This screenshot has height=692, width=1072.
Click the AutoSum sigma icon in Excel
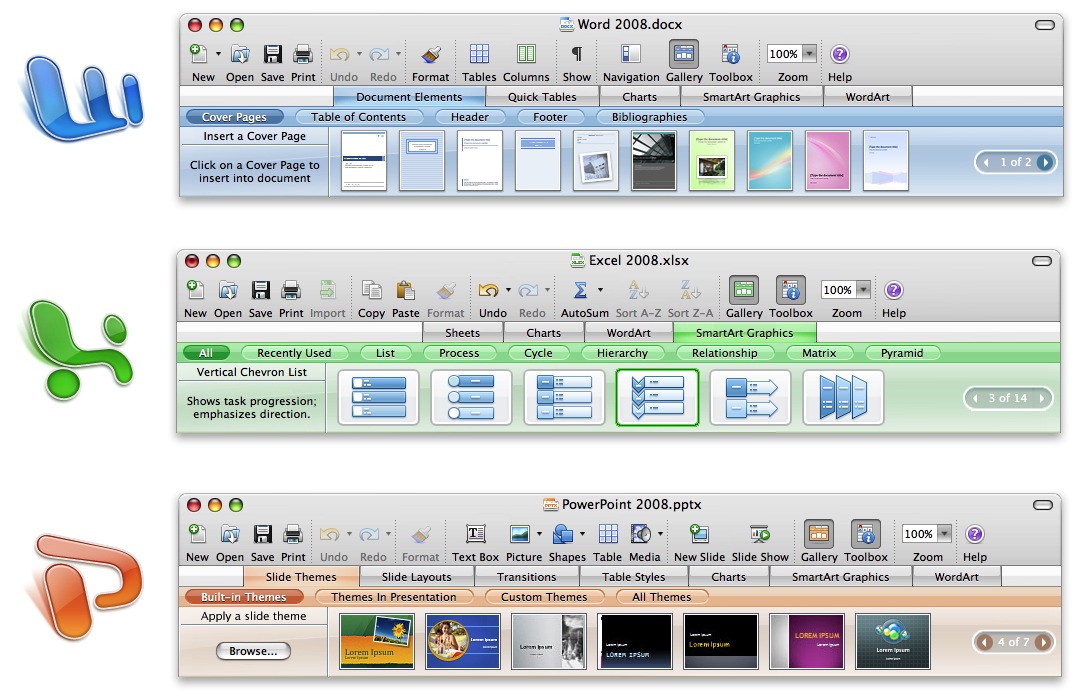point(580,290)
